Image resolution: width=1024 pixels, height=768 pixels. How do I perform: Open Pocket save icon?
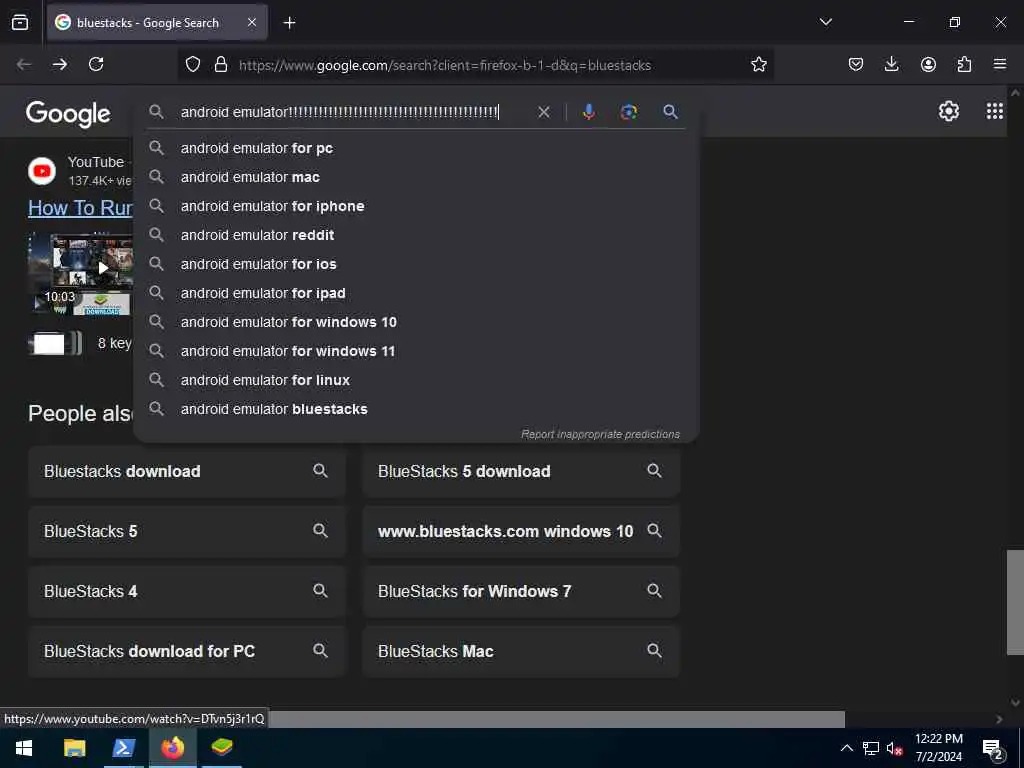(x=856, y=65)
